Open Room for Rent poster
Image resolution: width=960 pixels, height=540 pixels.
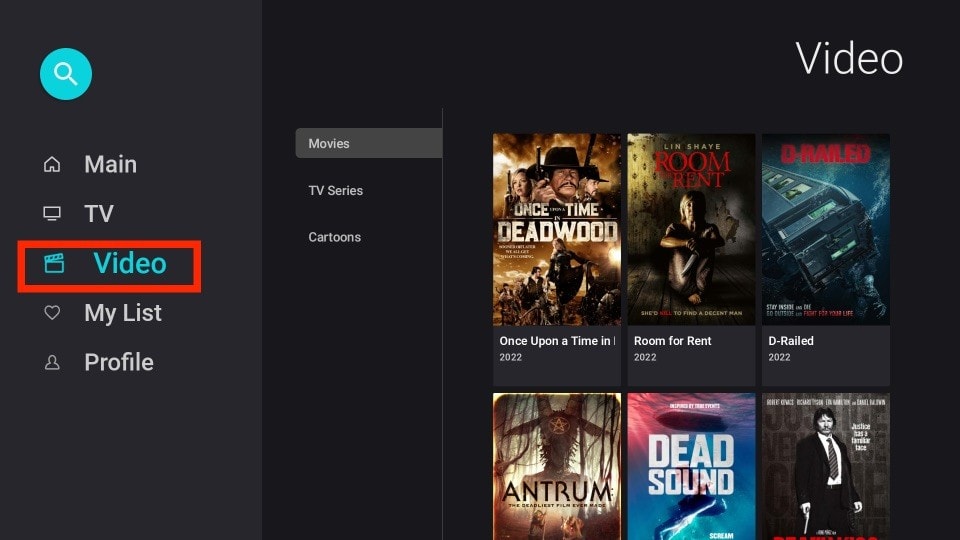691,230
